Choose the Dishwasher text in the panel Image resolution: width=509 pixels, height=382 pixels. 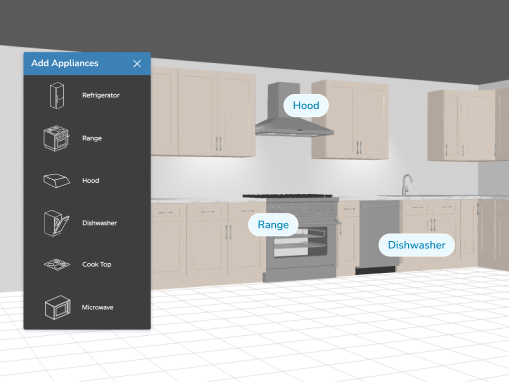[100, 223]
